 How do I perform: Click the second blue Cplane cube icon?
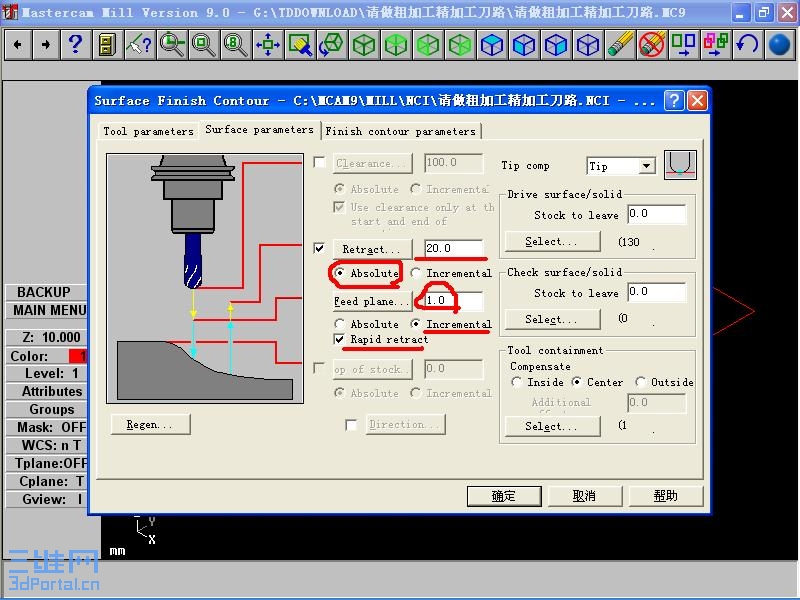coord(524,44)
